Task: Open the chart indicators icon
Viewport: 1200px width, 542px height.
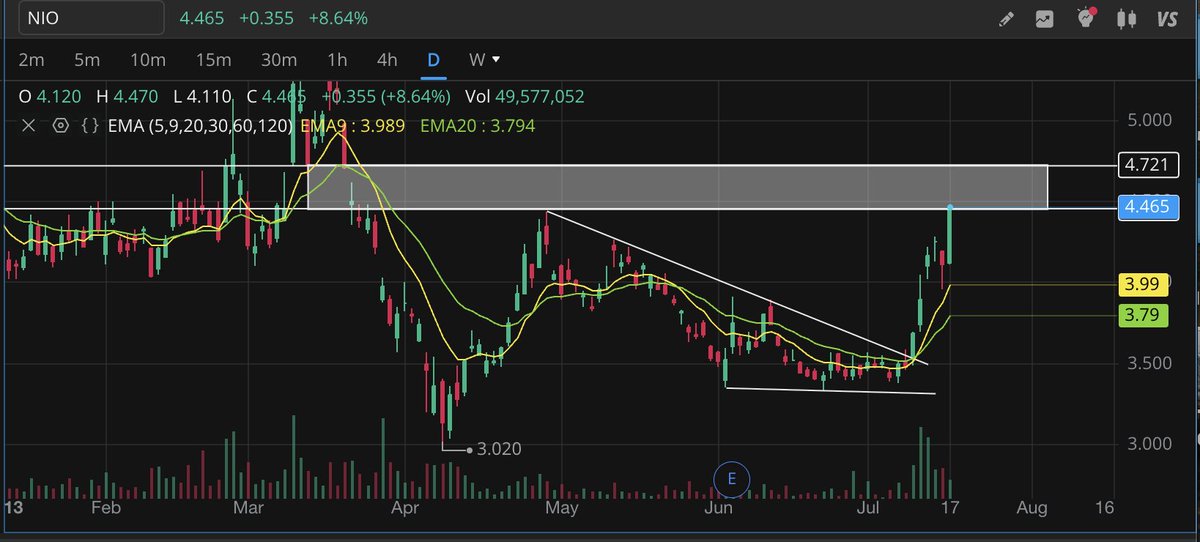Action: [x=1045, y=18]
